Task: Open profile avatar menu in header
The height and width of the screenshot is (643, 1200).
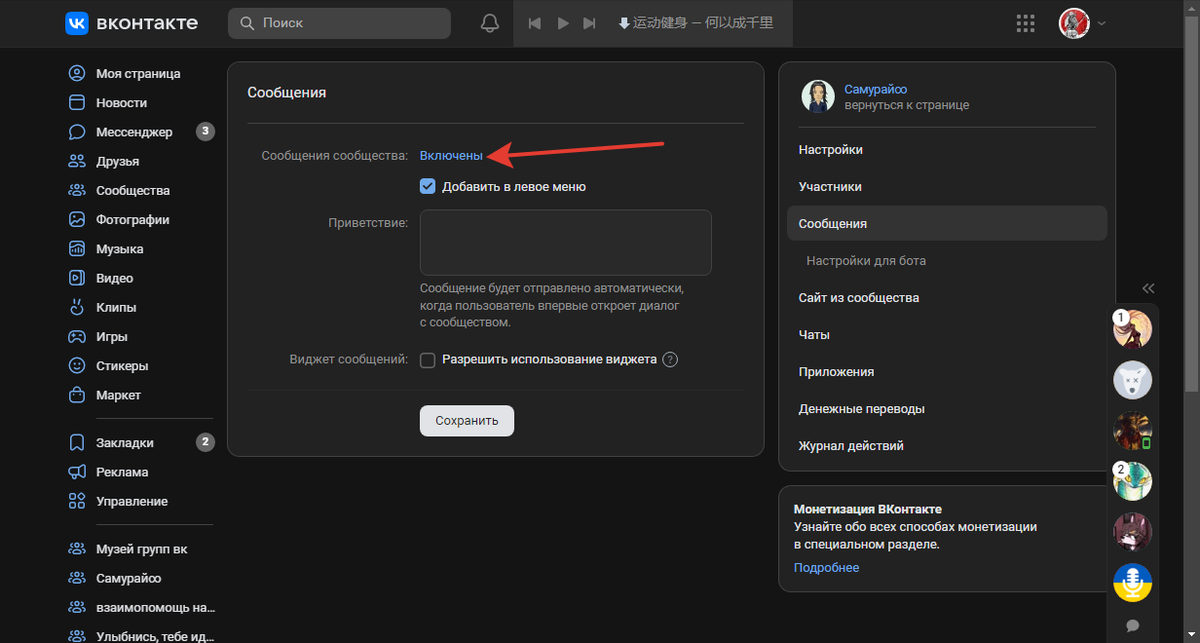Action: [1082, 23]
